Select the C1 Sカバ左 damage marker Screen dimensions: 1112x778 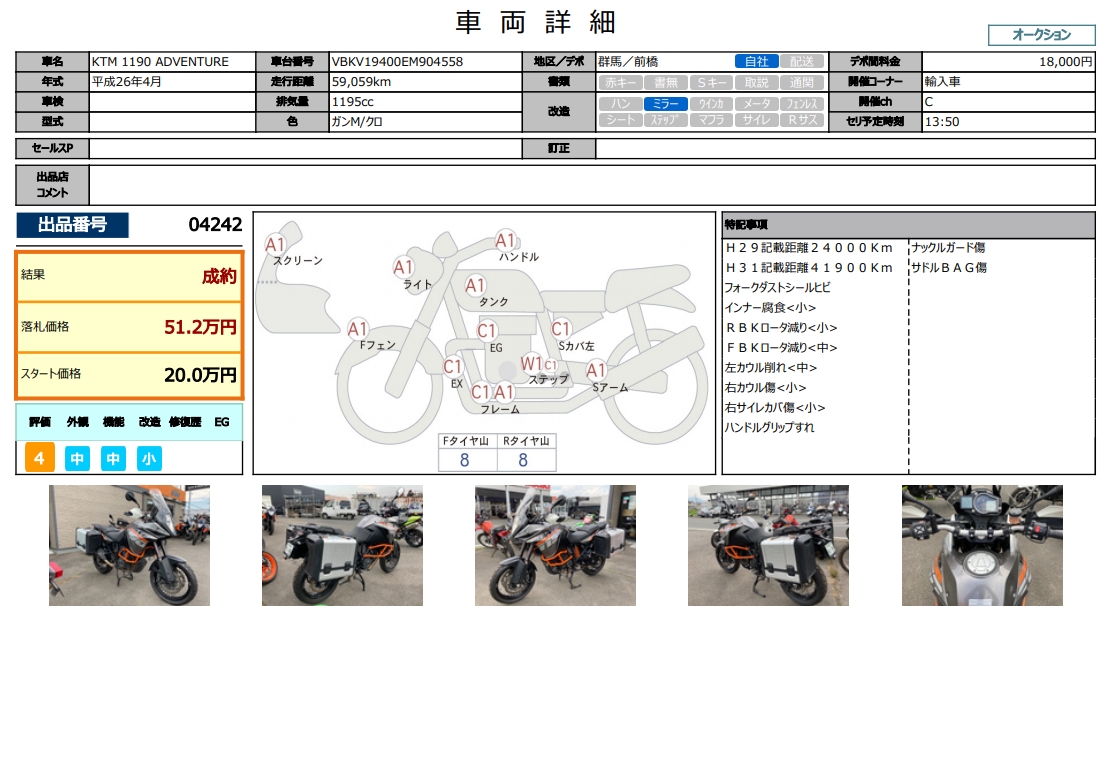[561, 328]
